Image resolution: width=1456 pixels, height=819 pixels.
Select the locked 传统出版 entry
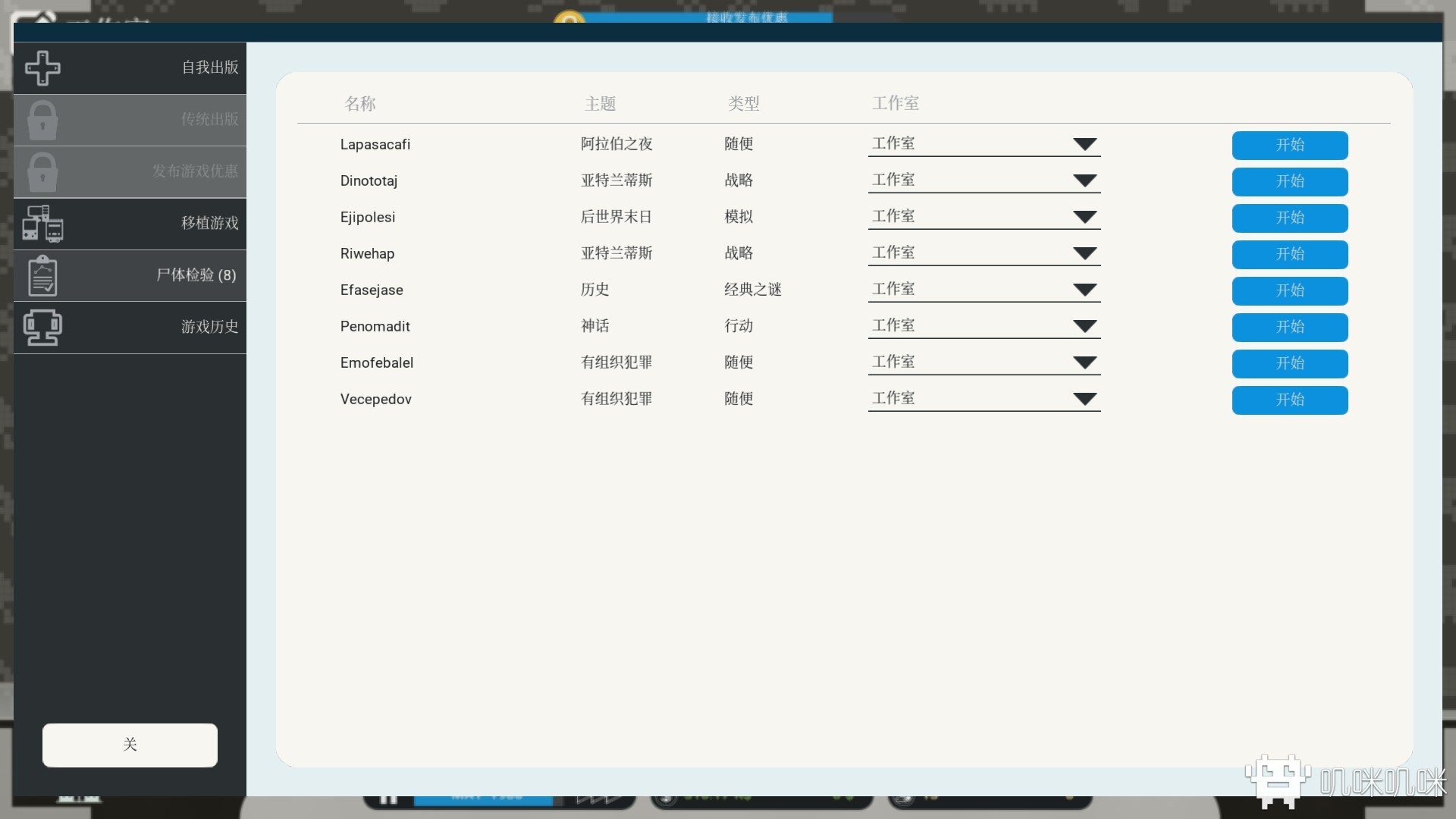(130, 120)
